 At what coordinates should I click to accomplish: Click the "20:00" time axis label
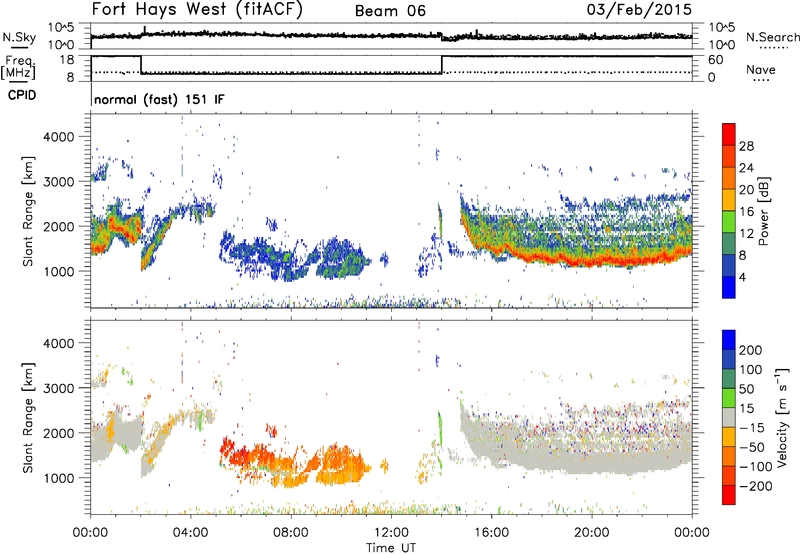(591, 533)
